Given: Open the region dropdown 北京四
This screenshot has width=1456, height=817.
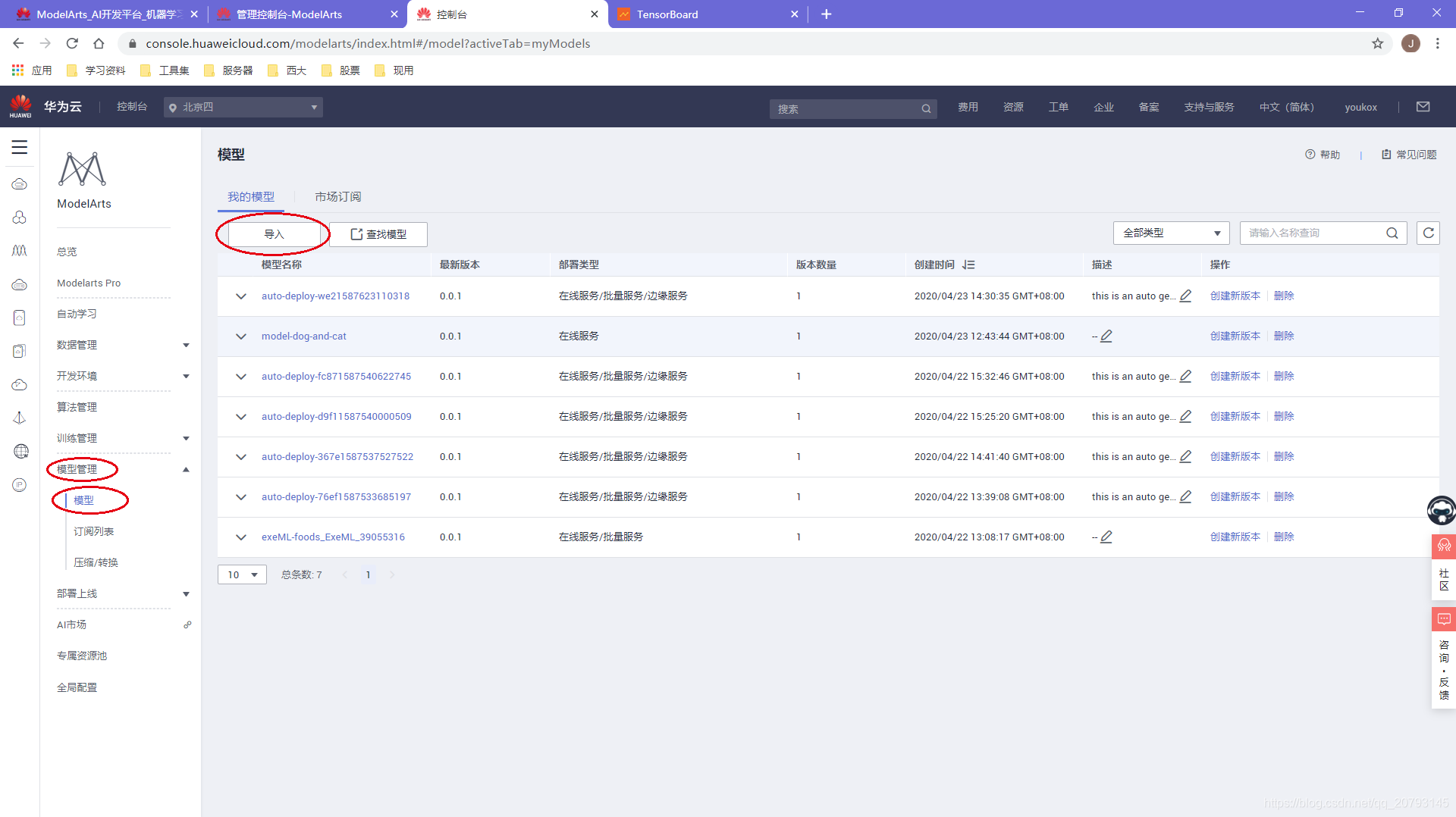Looking at the screenshot, I should [x=243, y=108].
